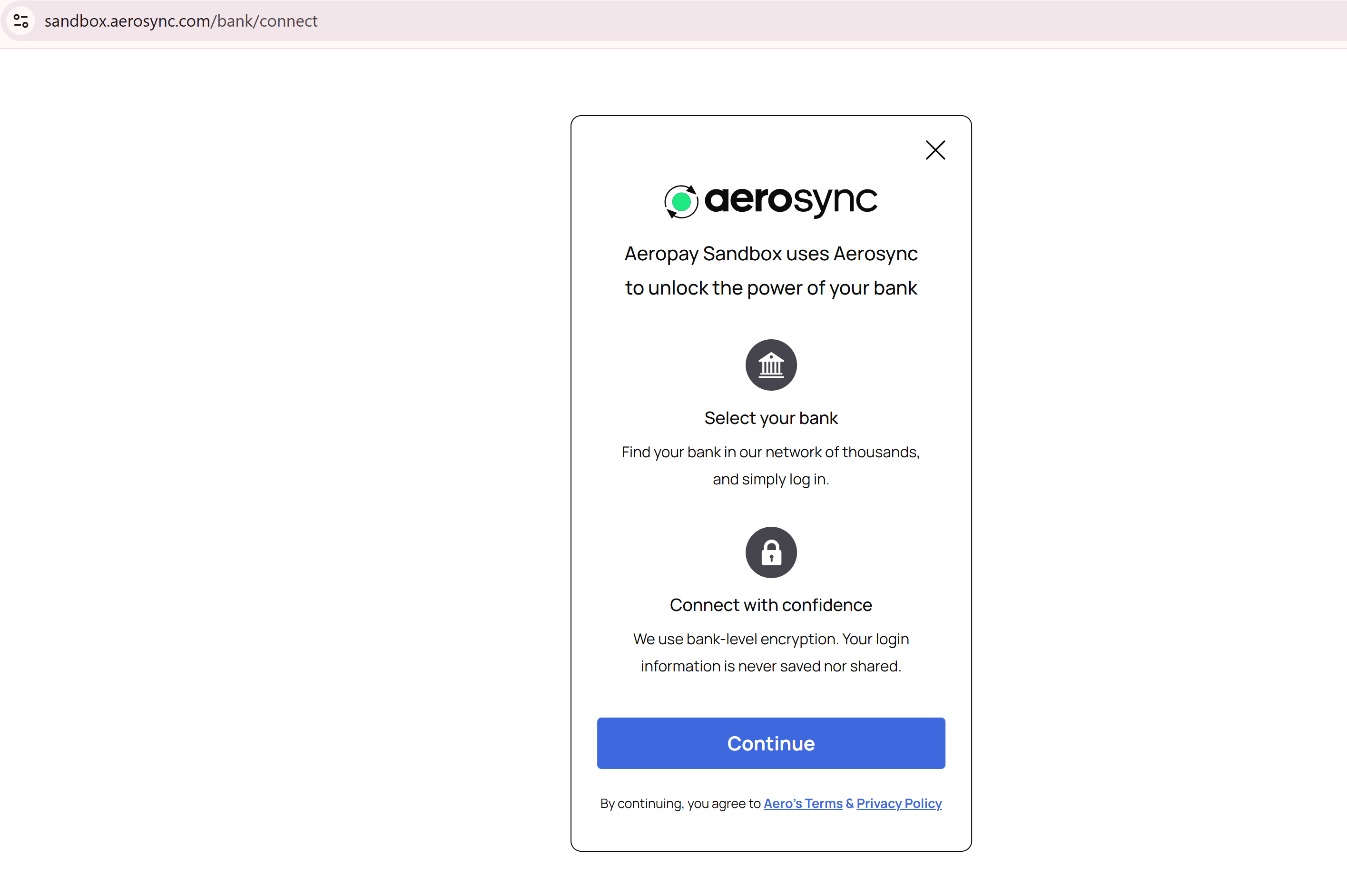This screenshot has height=896, width=1347.
Task: Click the 'Connect with confidence' heading
Action: [771, 605]
